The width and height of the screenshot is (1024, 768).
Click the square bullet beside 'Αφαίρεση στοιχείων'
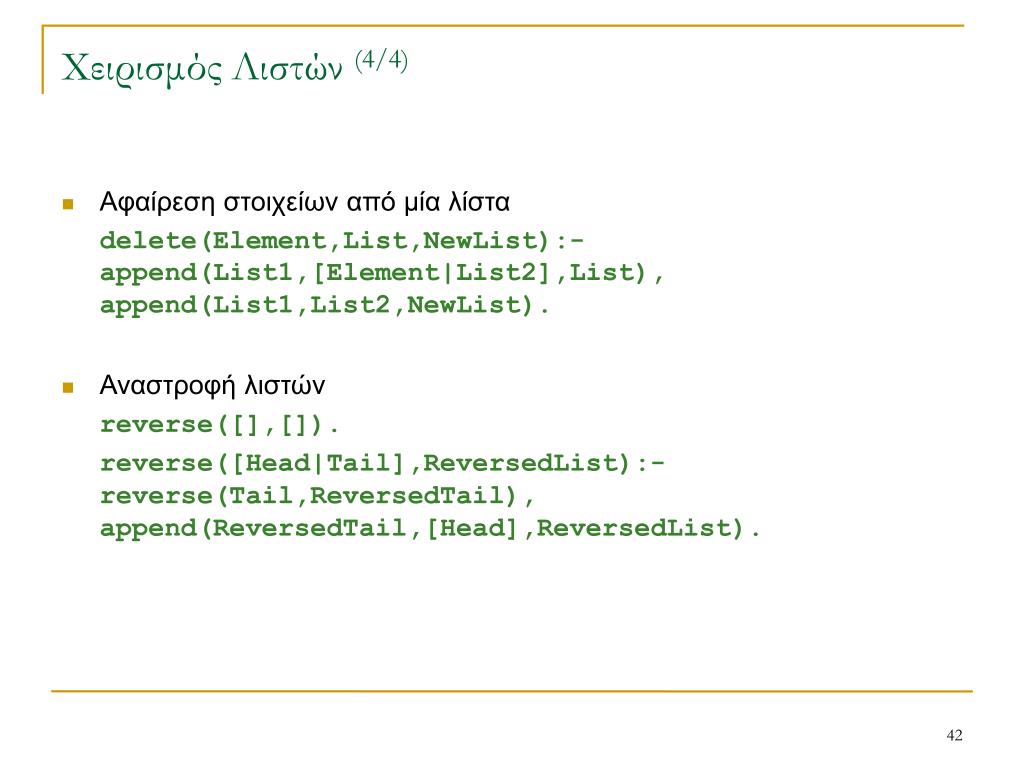pyautogui.click(x=68, y=204)
